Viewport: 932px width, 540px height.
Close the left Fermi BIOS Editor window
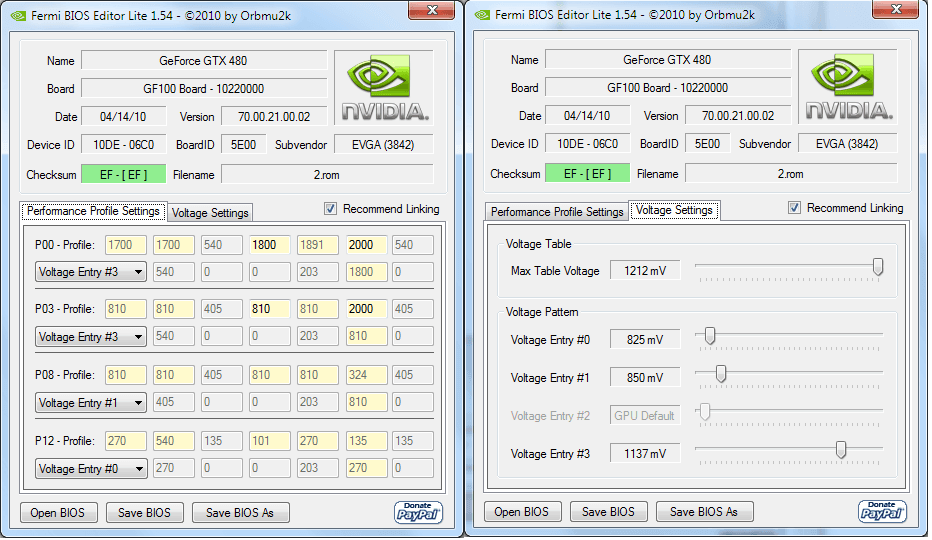432,10
